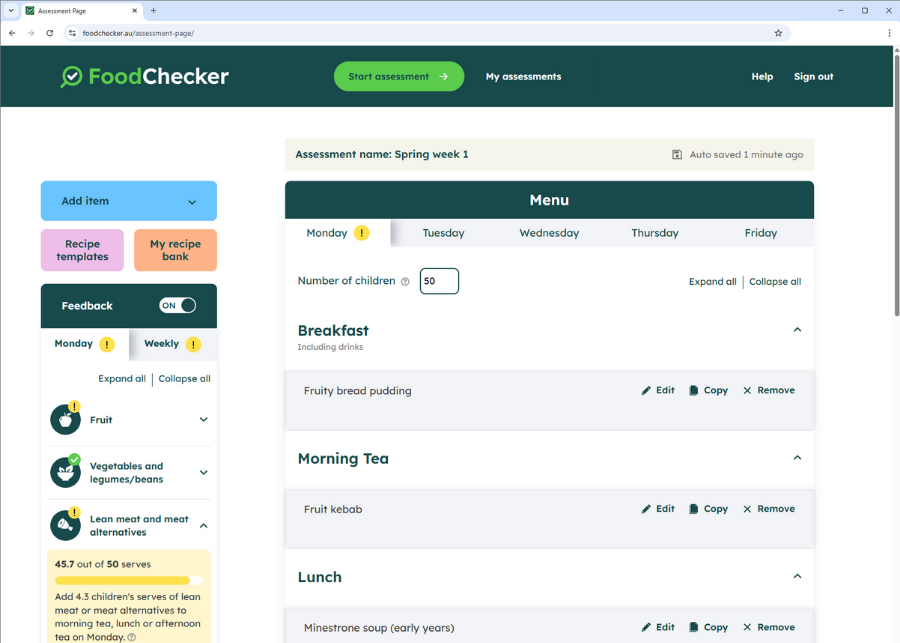
Task: Click the FoodChecker logo icon
Action: tap(72, 77)
